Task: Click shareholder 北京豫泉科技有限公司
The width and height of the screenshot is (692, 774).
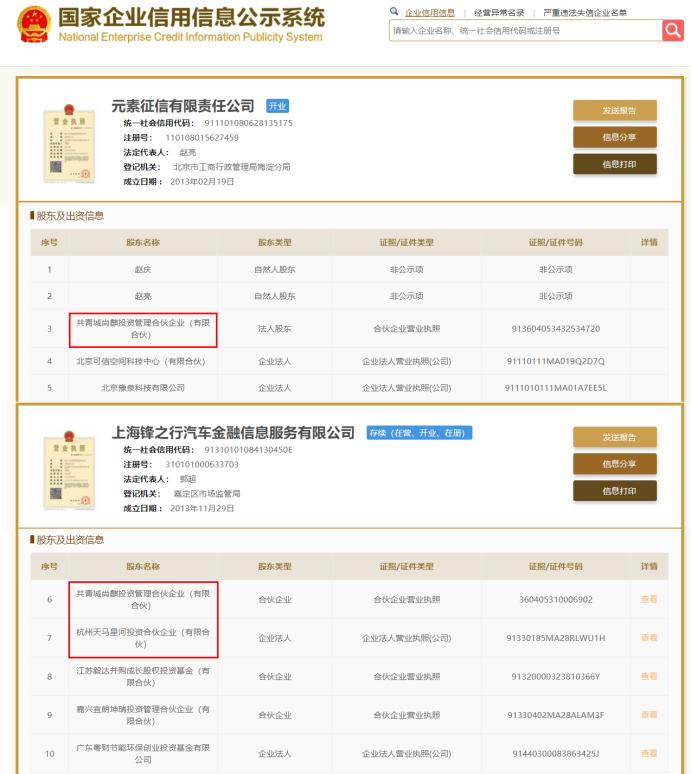Action: point(143,388)
